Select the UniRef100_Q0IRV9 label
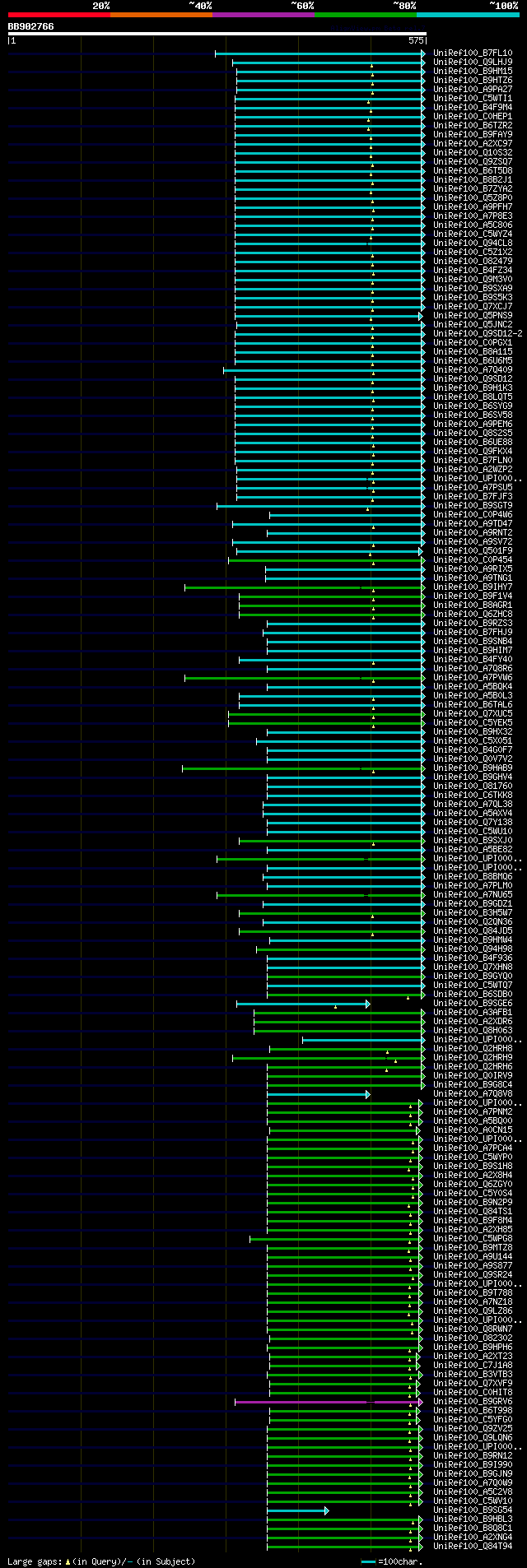The image size is (527, 1568). coord(473,1076)
